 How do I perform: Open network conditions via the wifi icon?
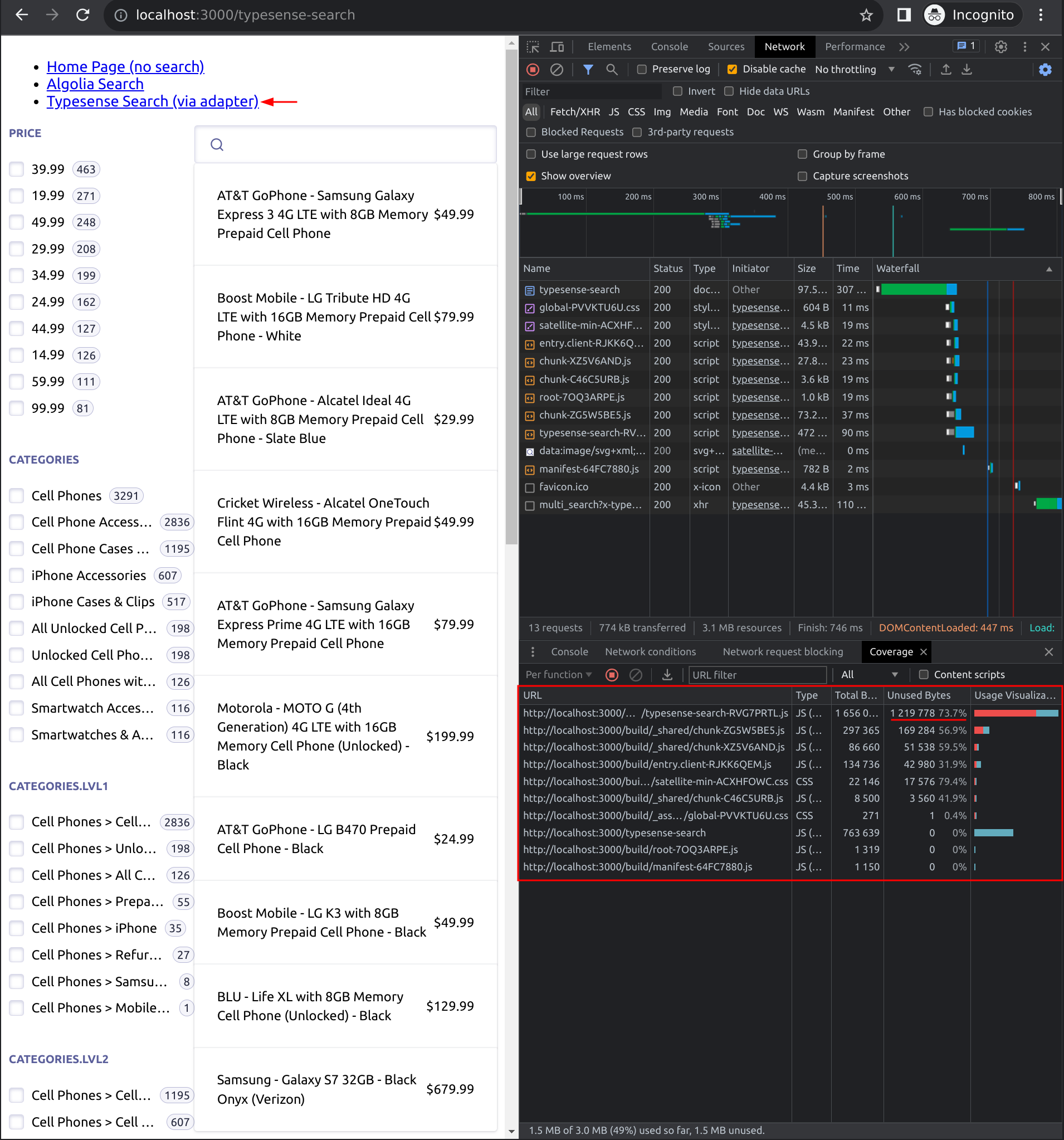[x=915, y=70]
